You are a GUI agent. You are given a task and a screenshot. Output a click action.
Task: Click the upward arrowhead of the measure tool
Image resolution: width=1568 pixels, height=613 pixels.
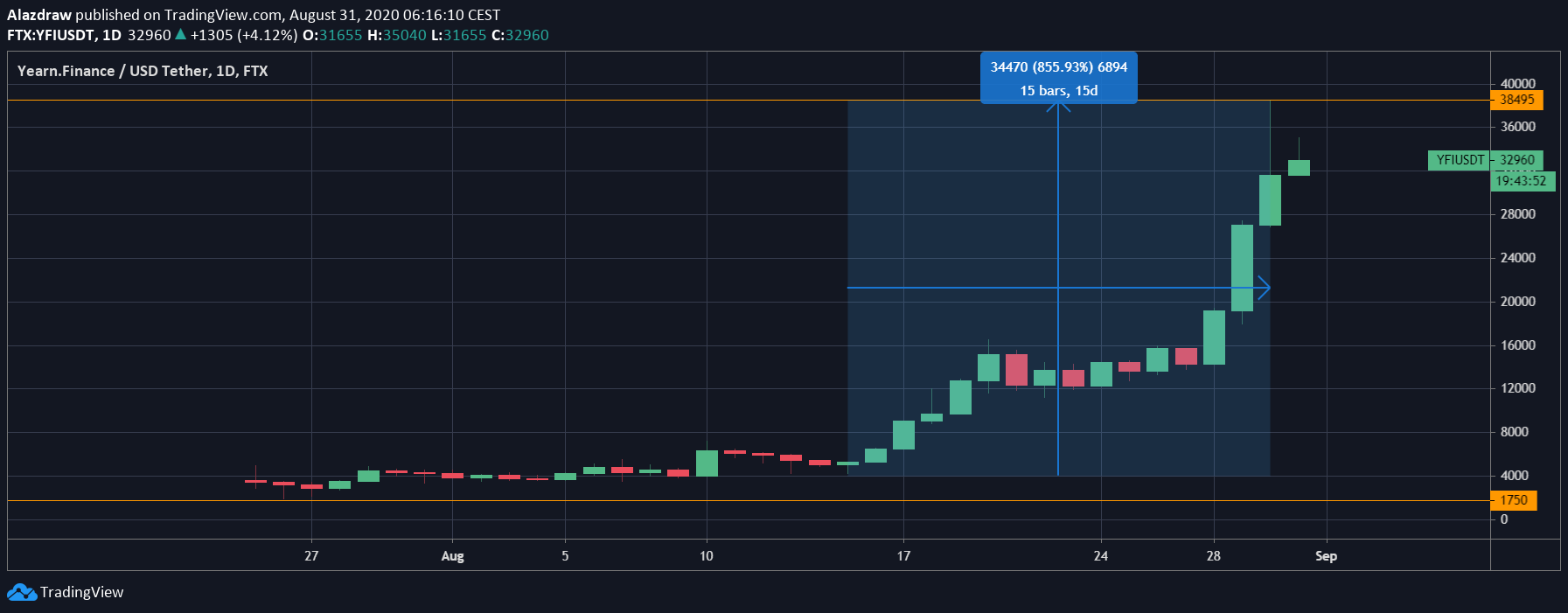coord(1058,107)
